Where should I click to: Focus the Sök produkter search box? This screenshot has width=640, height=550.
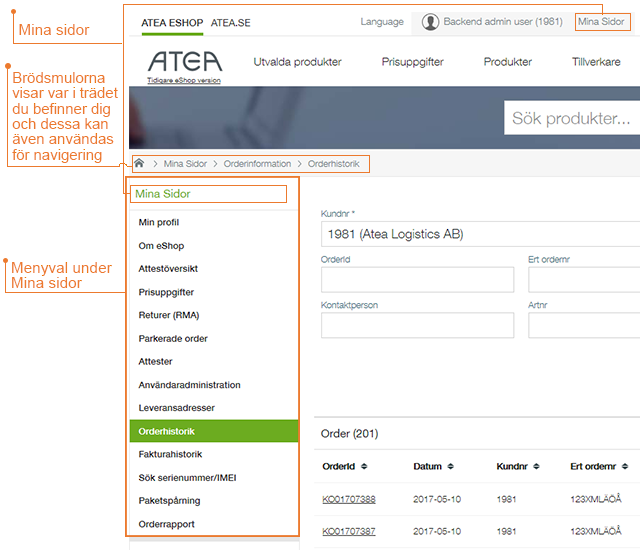click(572, 119)
